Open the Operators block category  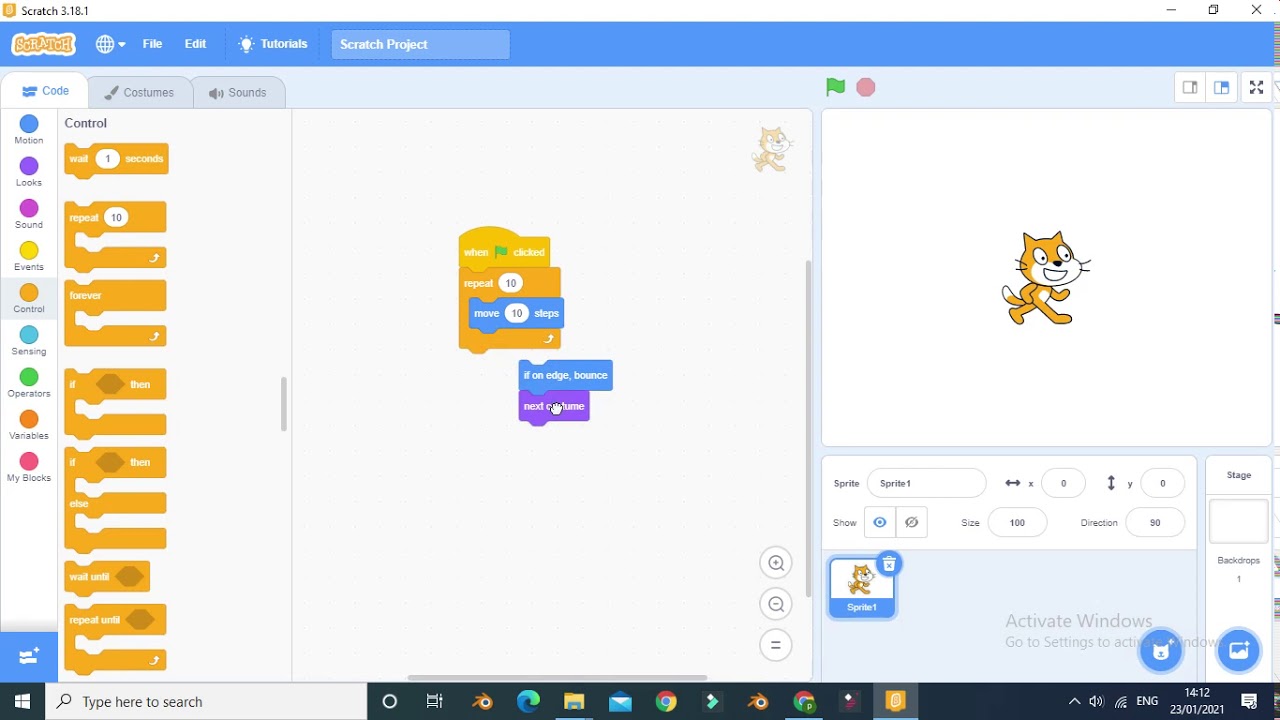[x=29, y=383]
